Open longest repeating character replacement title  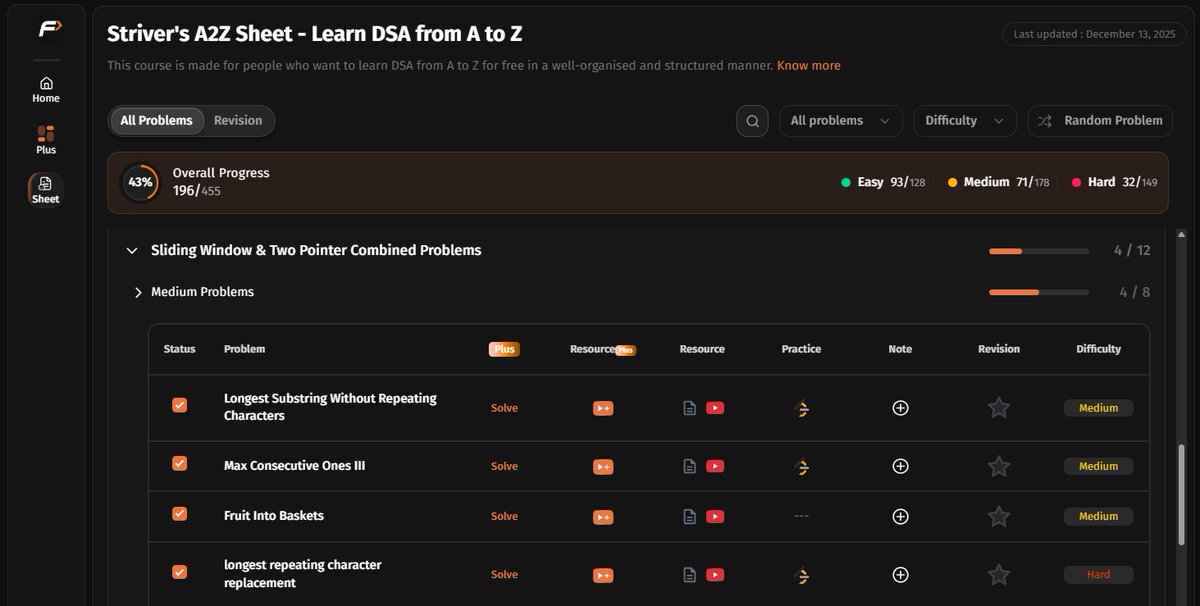[x=302, y=574]
